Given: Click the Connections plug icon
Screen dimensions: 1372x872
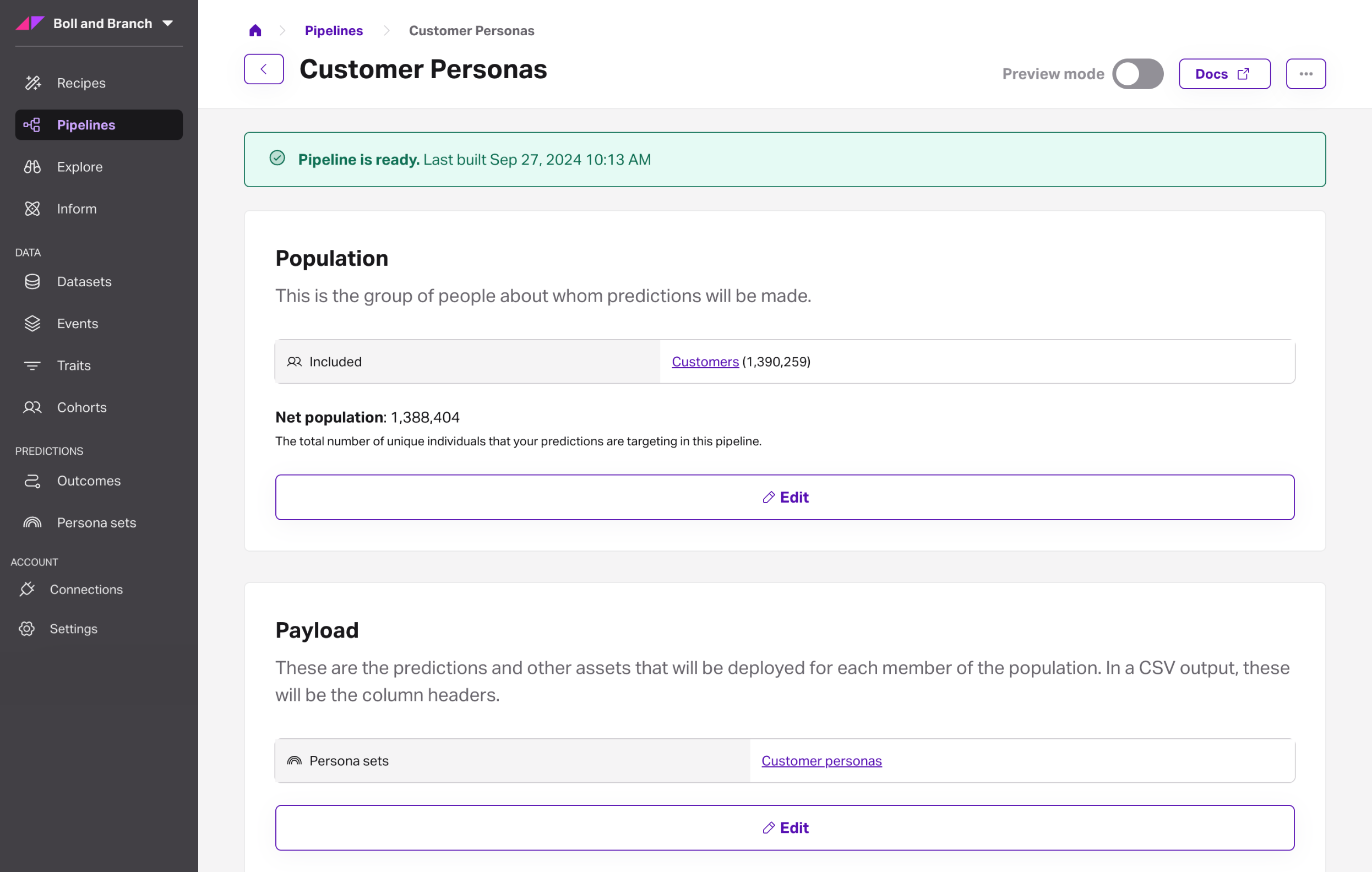Looking at the screenshot, I should [x=27, y=590].
